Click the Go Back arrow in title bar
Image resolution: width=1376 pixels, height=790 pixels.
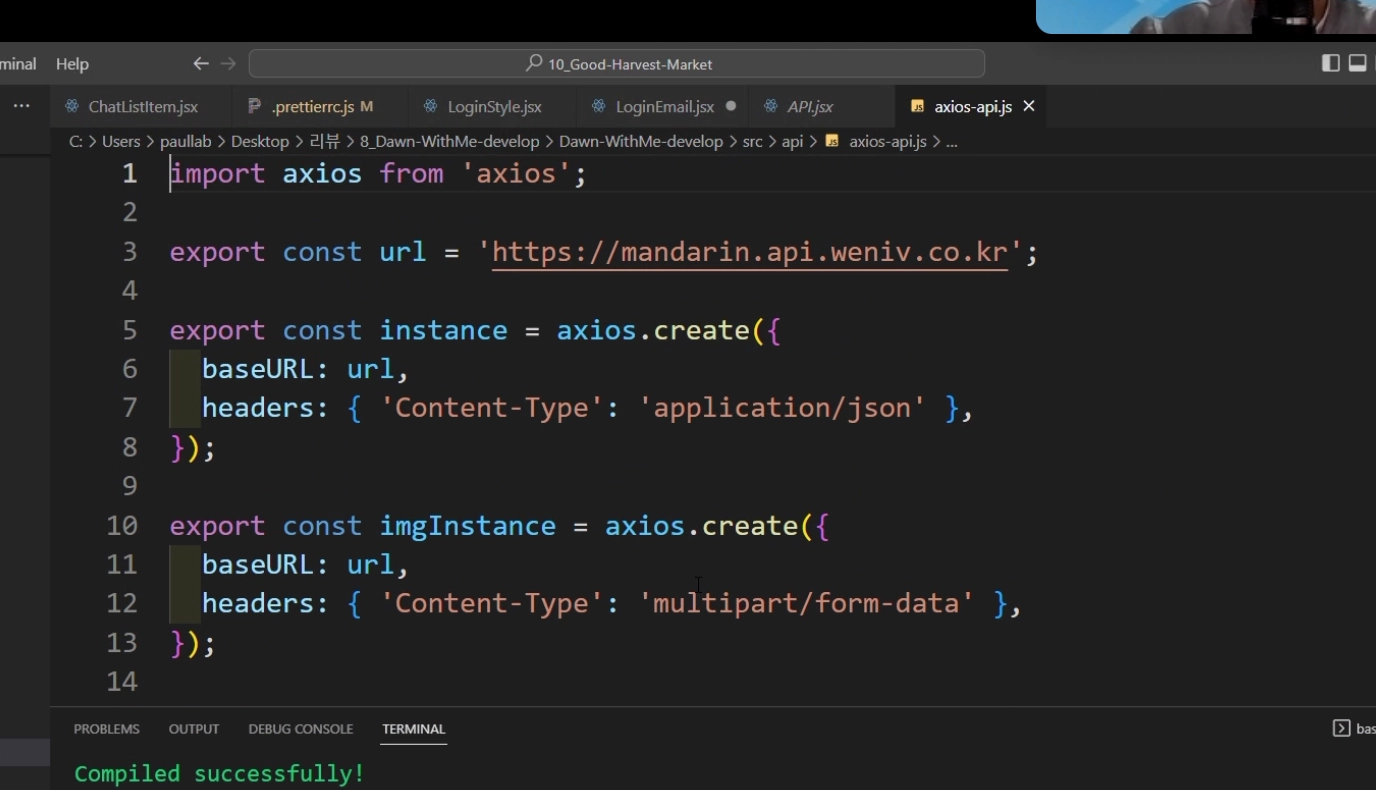[x=201, y=64]
